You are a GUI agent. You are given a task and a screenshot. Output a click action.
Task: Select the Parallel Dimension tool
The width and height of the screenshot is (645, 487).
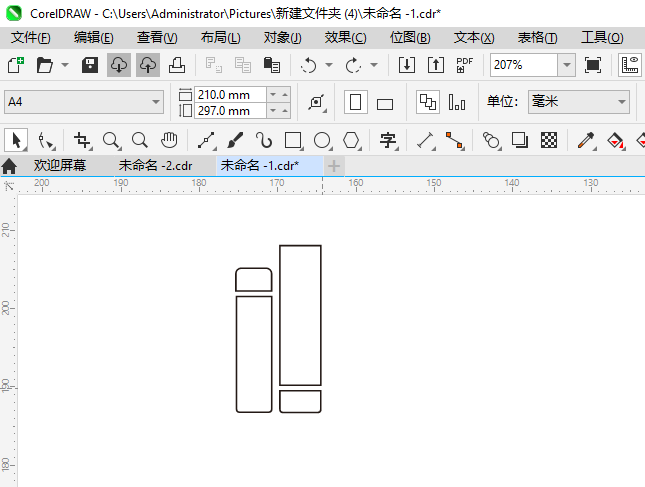coord(426,141)
